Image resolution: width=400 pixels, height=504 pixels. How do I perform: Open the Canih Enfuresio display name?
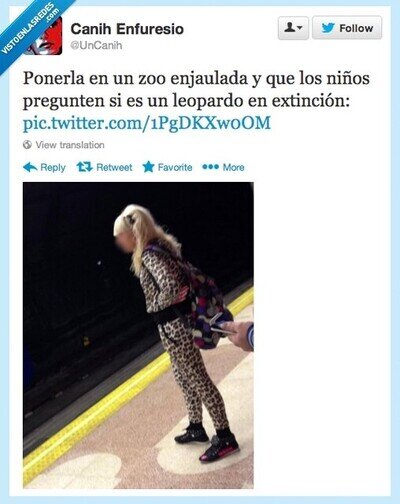pyautogui.click(x=127, y=29)
